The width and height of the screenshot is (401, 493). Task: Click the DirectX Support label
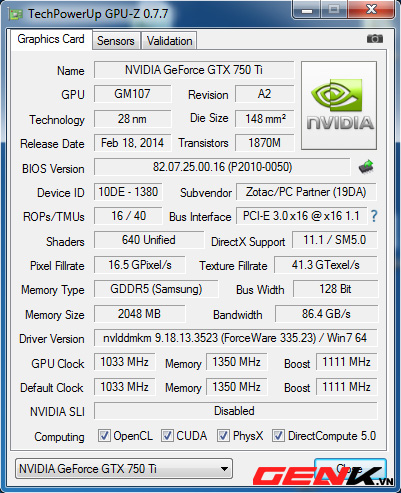(248, 242)
